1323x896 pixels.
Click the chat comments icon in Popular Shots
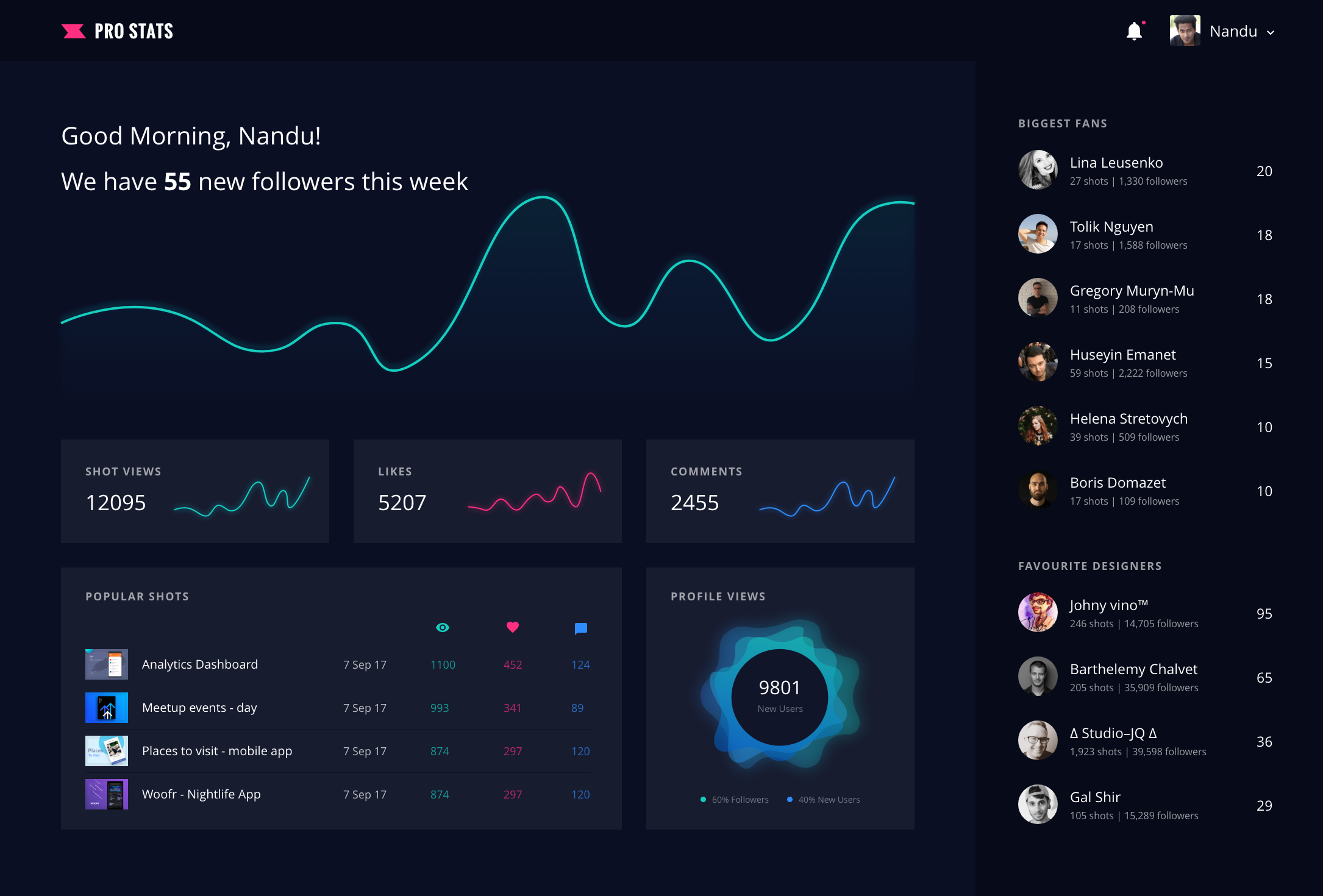tap(581, 627)
